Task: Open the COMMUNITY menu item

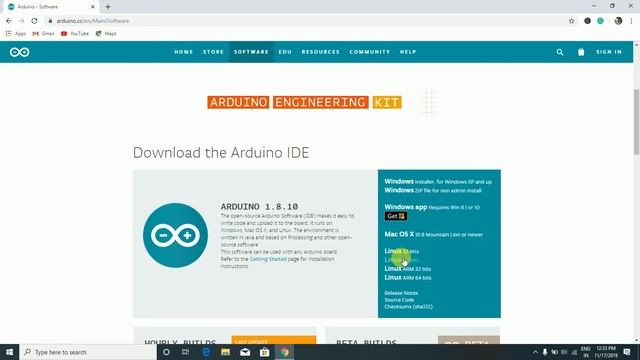Action: 370,52
